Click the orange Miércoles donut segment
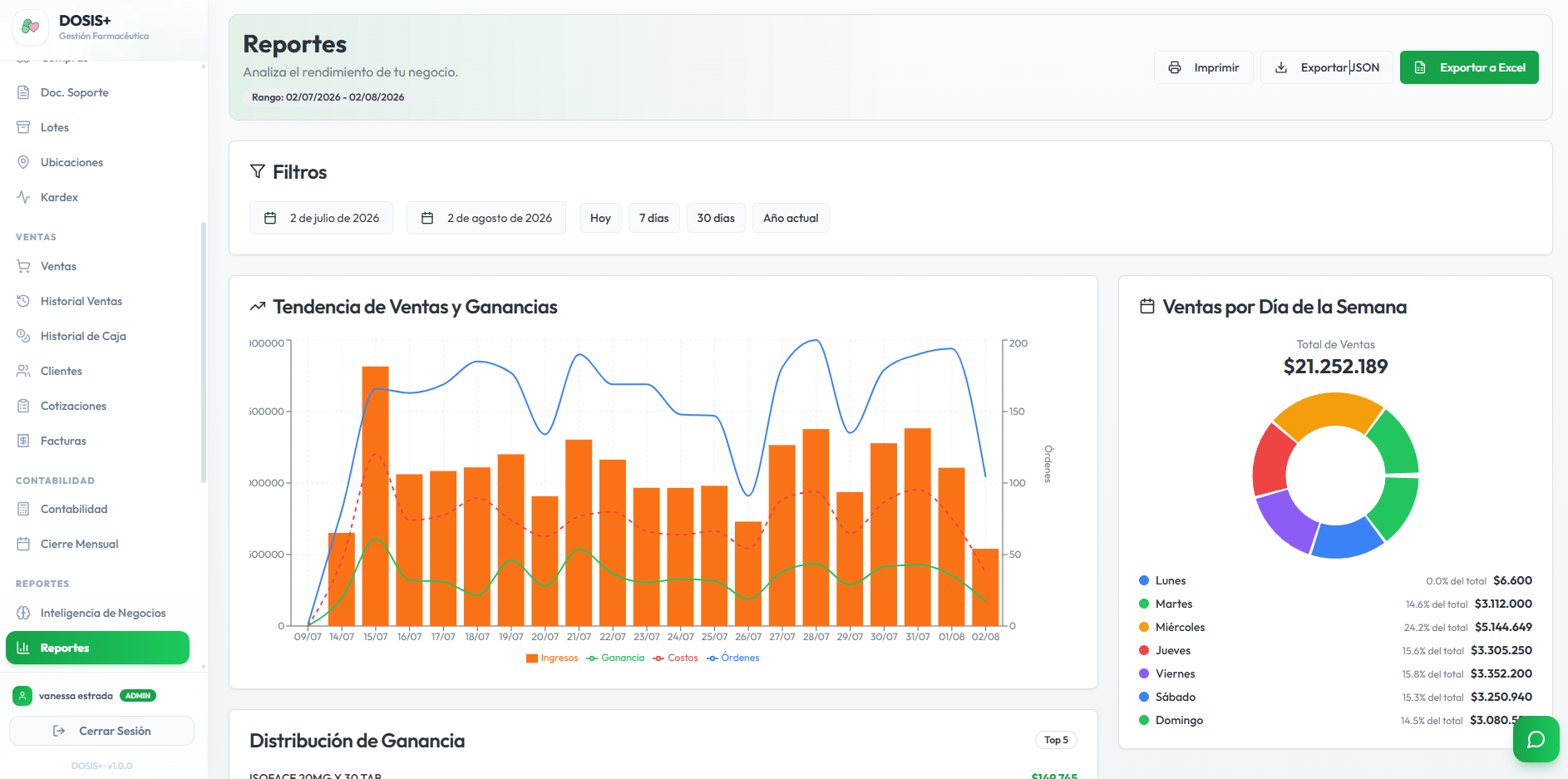Image resolution: width=1568 pixels, height=779 pixels. [x=1327, y=413]
